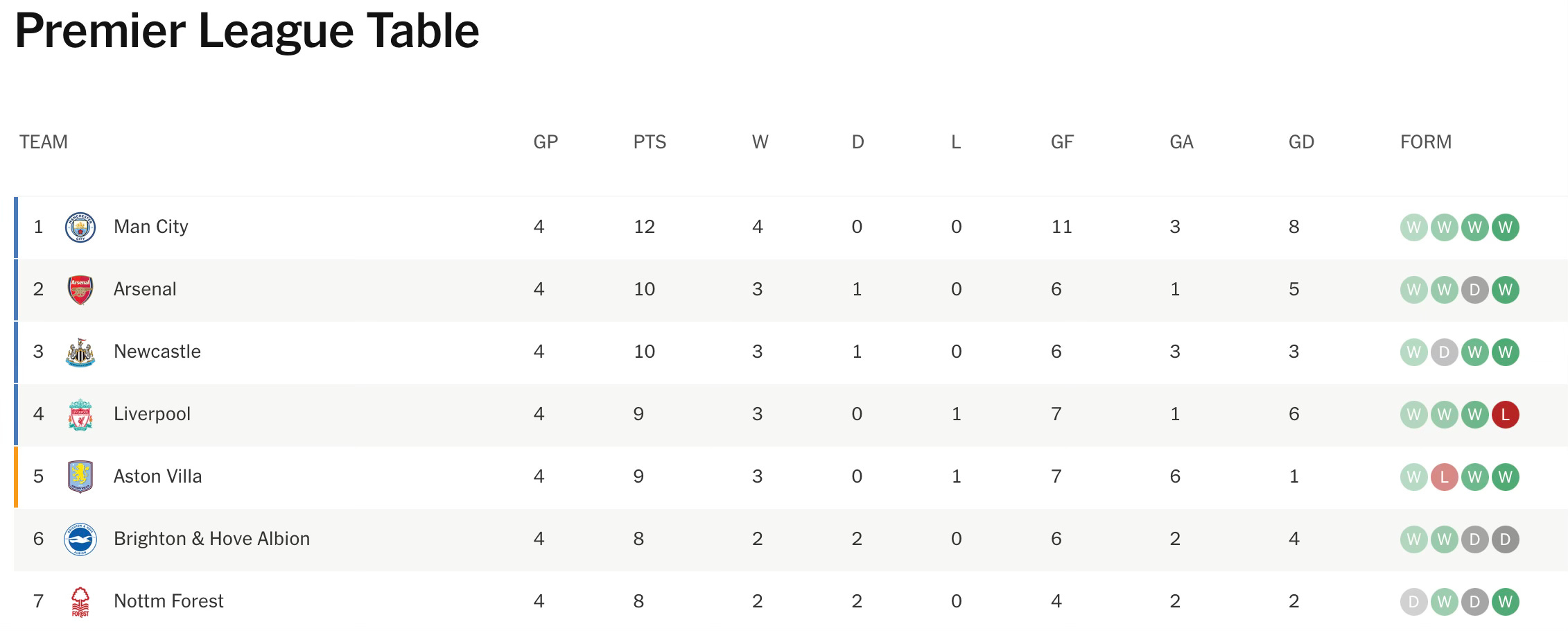Image resolution: width=1568 pixels, height=631 pixels.
Task: Click the Liverpool club crest
Action: (x=82, y=413)
